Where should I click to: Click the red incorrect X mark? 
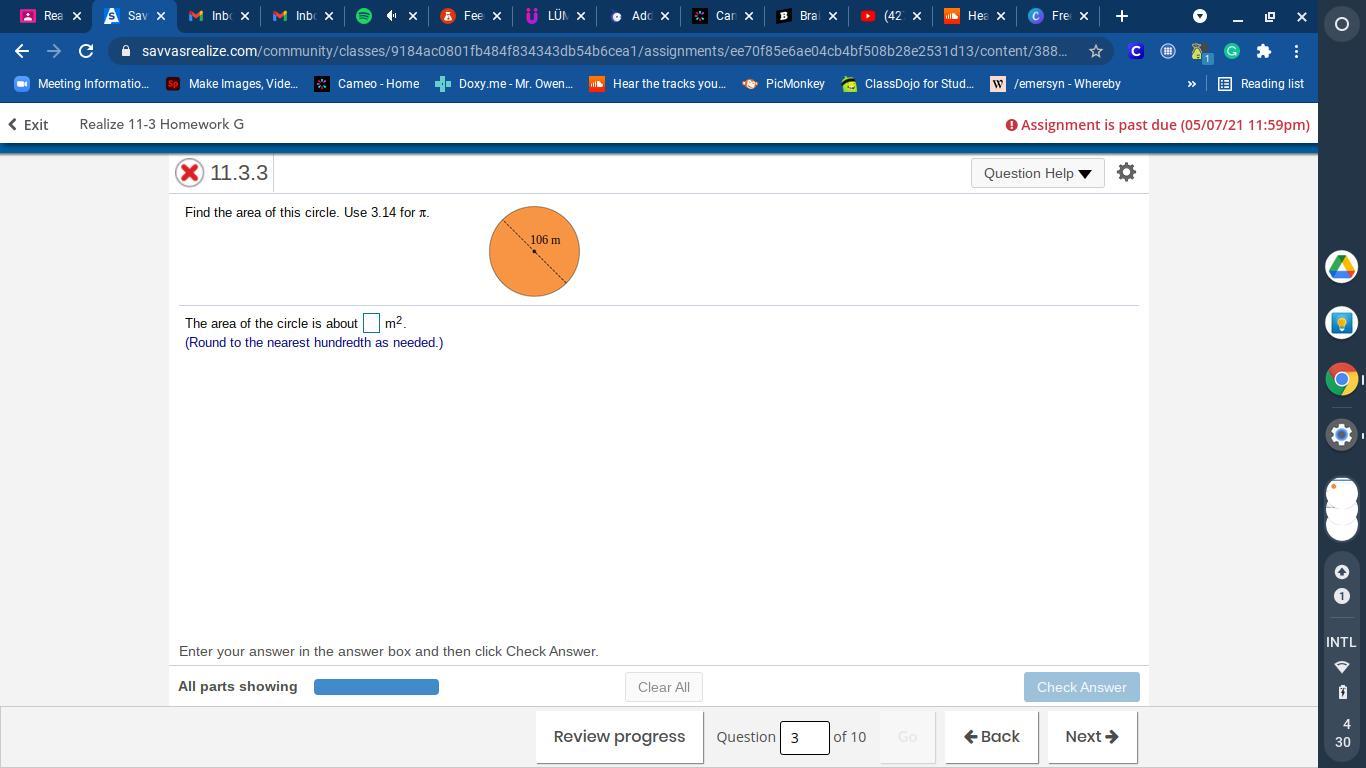(x=189, y=173)
